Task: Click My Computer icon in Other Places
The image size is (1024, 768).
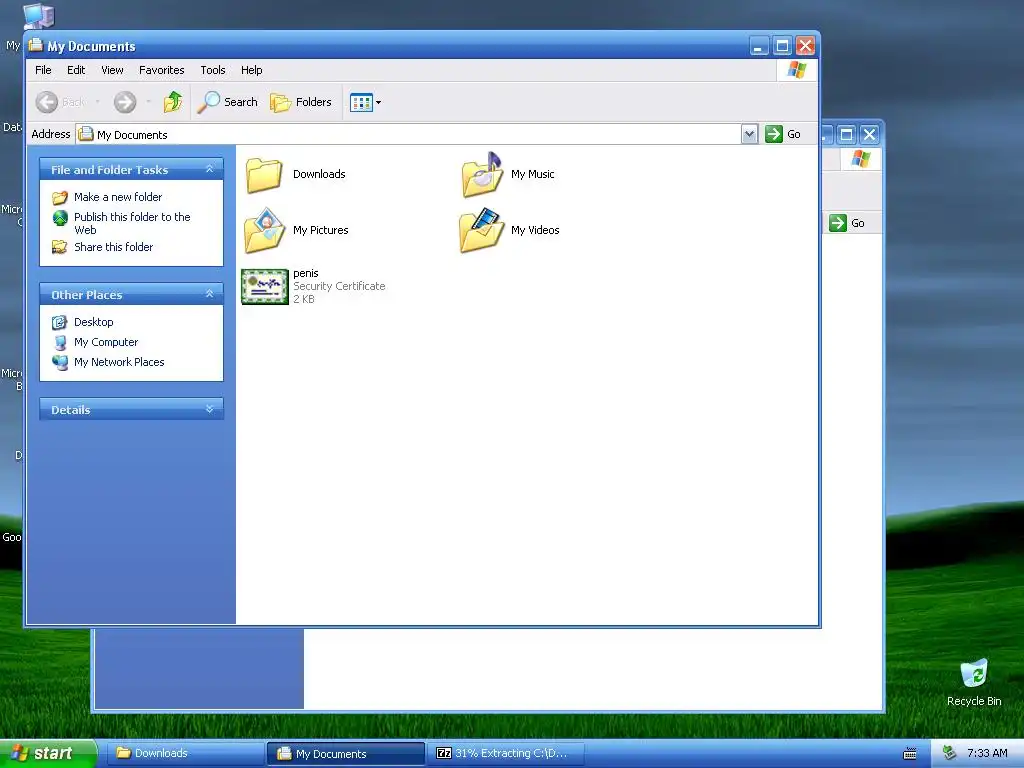Action: [x=60, y=342]
